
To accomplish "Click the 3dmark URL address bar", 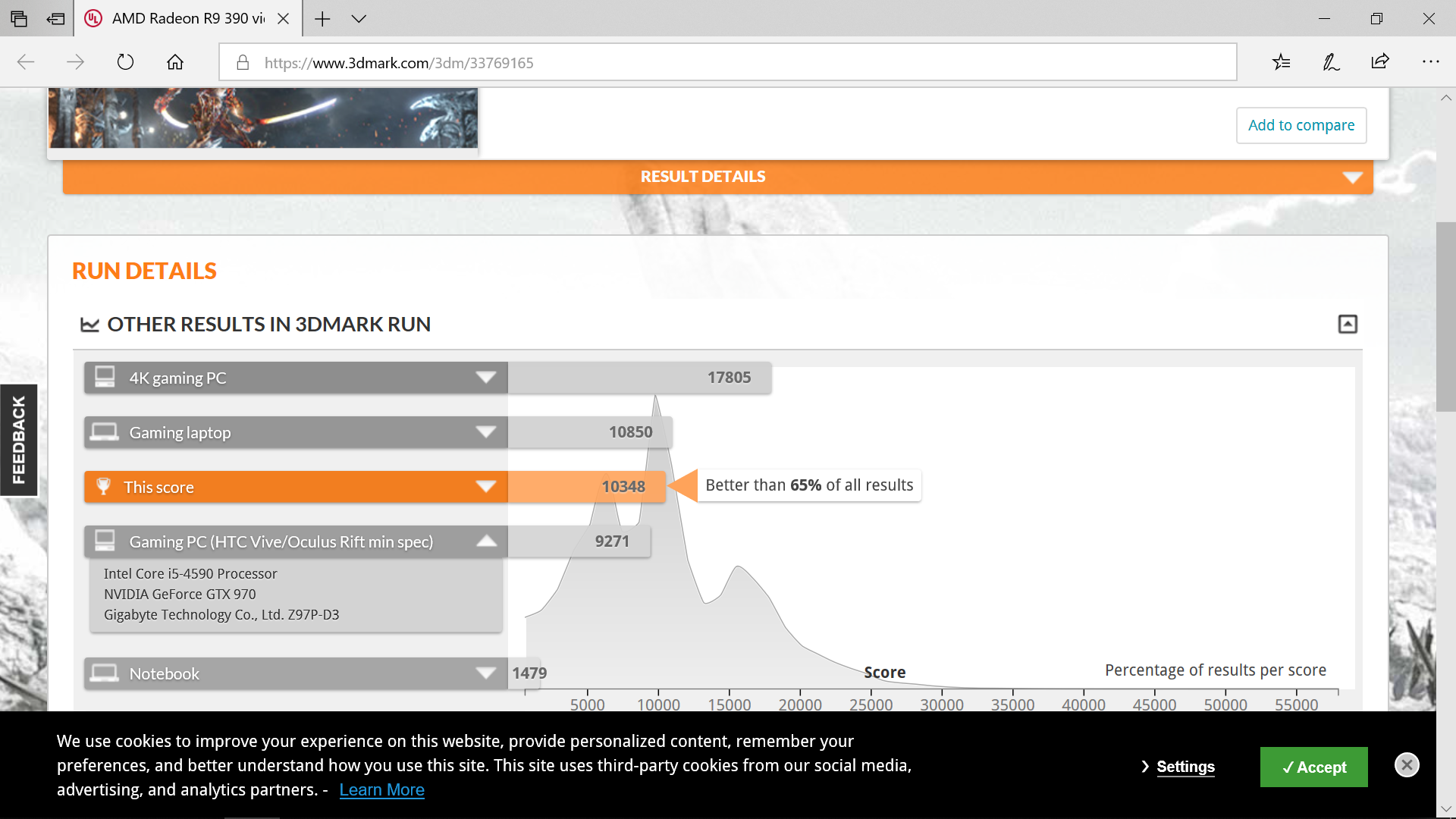I will tap(728, 63).
